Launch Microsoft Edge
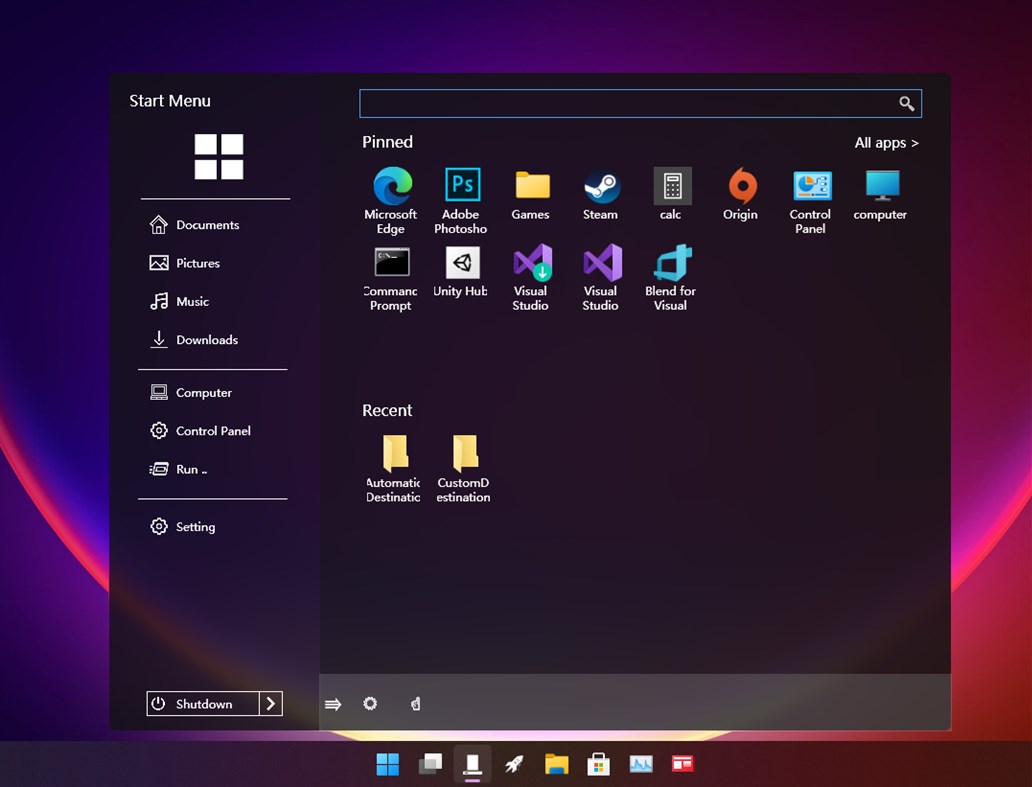Image resolution: width=1032 pixels, height=787 pixels. (391, 185)
